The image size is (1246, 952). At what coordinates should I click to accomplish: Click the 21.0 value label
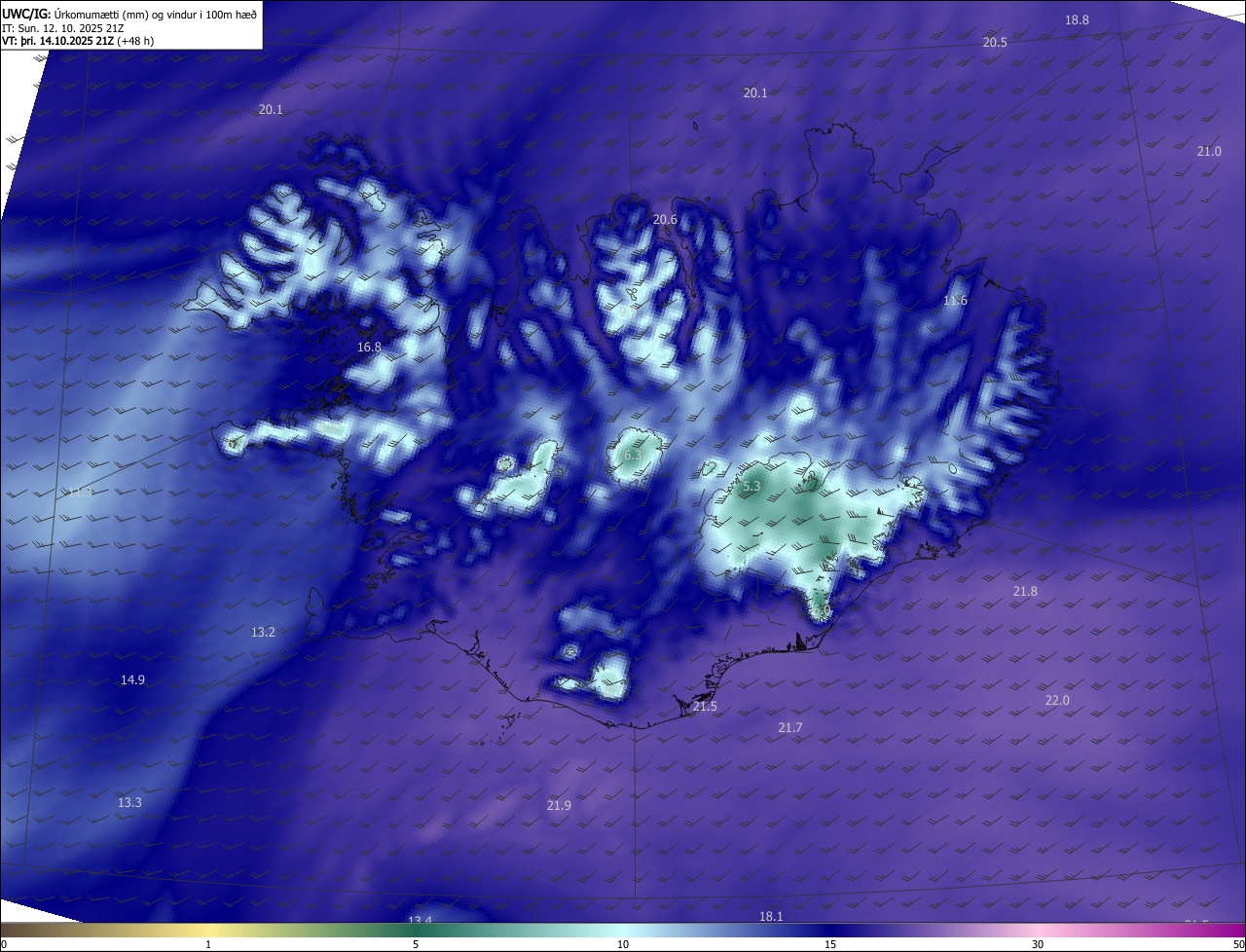[x=1209, y=152]
